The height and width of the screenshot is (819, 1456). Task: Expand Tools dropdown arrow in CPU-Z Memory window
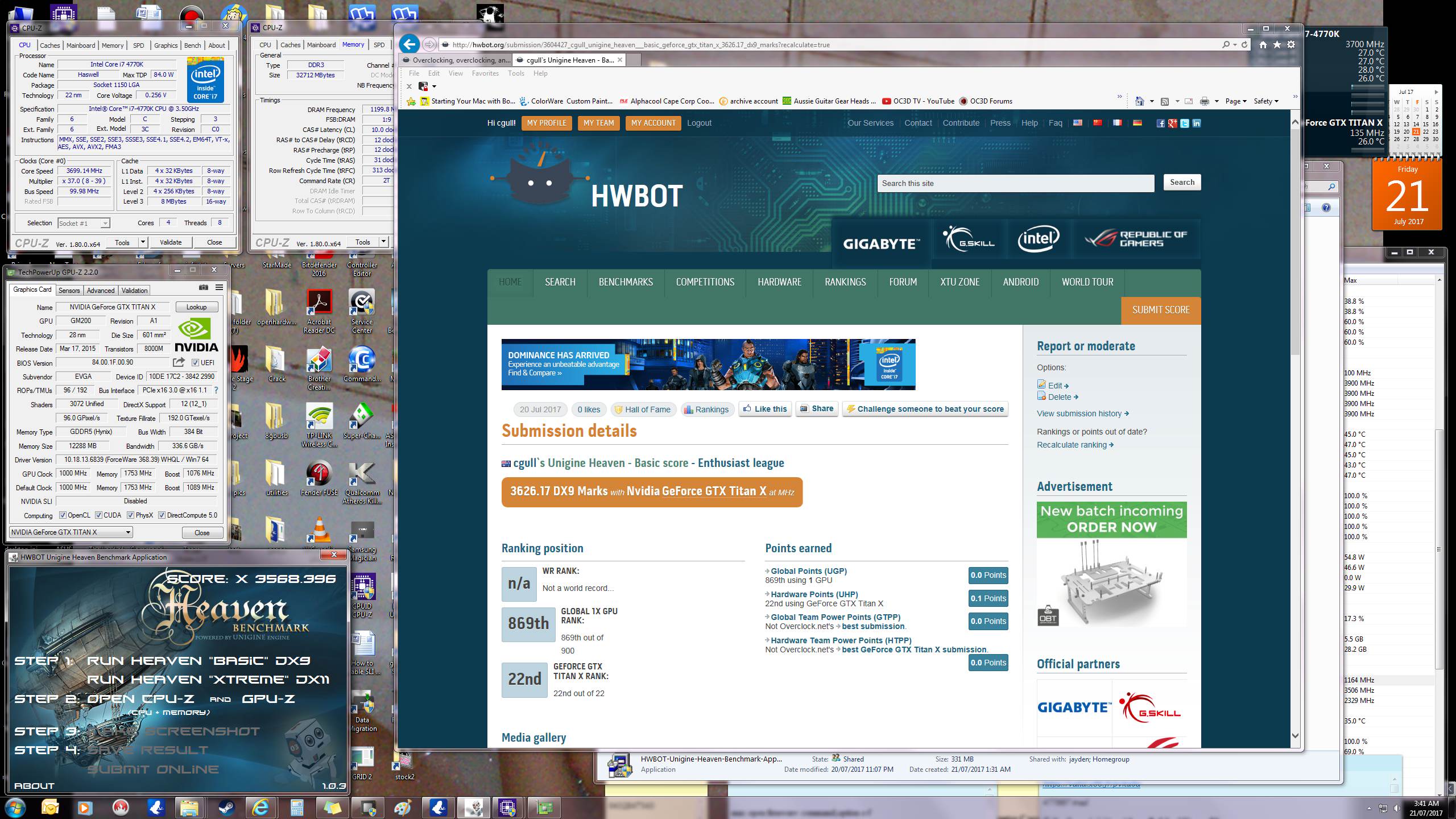pyautogui.click(x=384, y=242)
